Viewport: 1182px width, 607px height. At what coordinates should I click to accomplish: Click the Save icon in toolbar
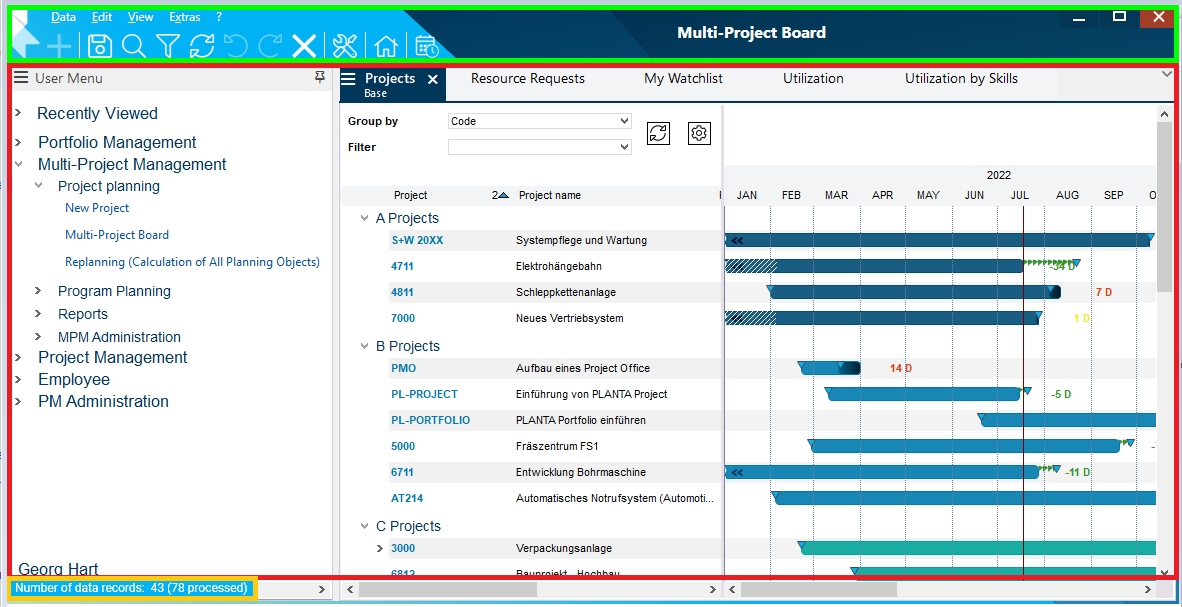pyautogui.click(x=99, y=45)
